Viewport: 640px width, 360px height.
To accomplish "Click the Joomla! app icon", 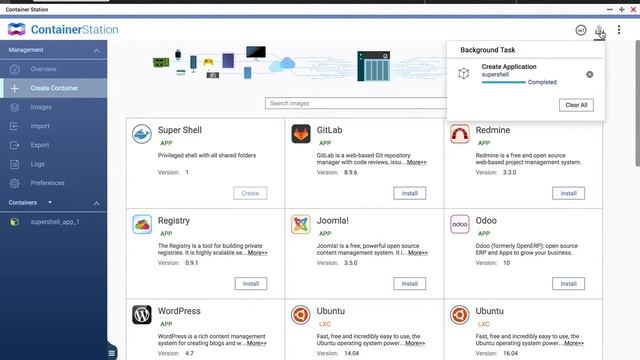I will point(301,224).
